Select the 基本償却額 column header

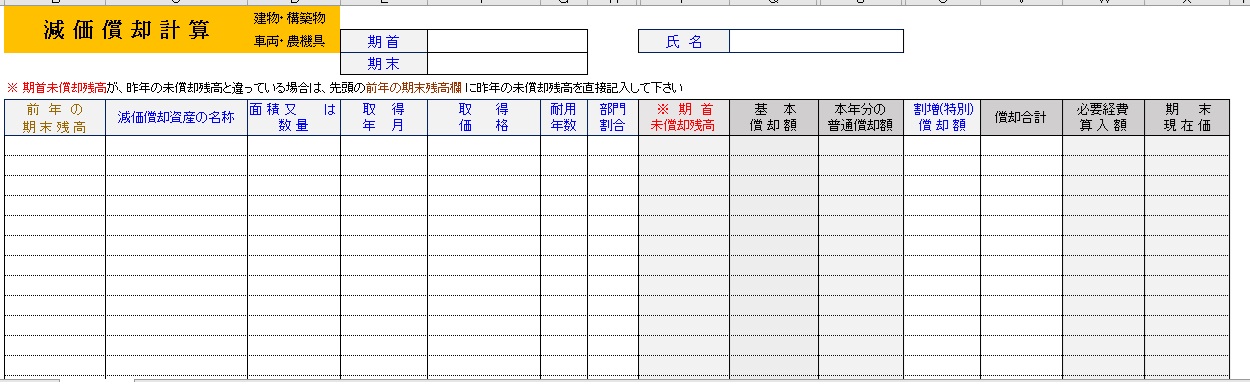(x=774, y=117)
